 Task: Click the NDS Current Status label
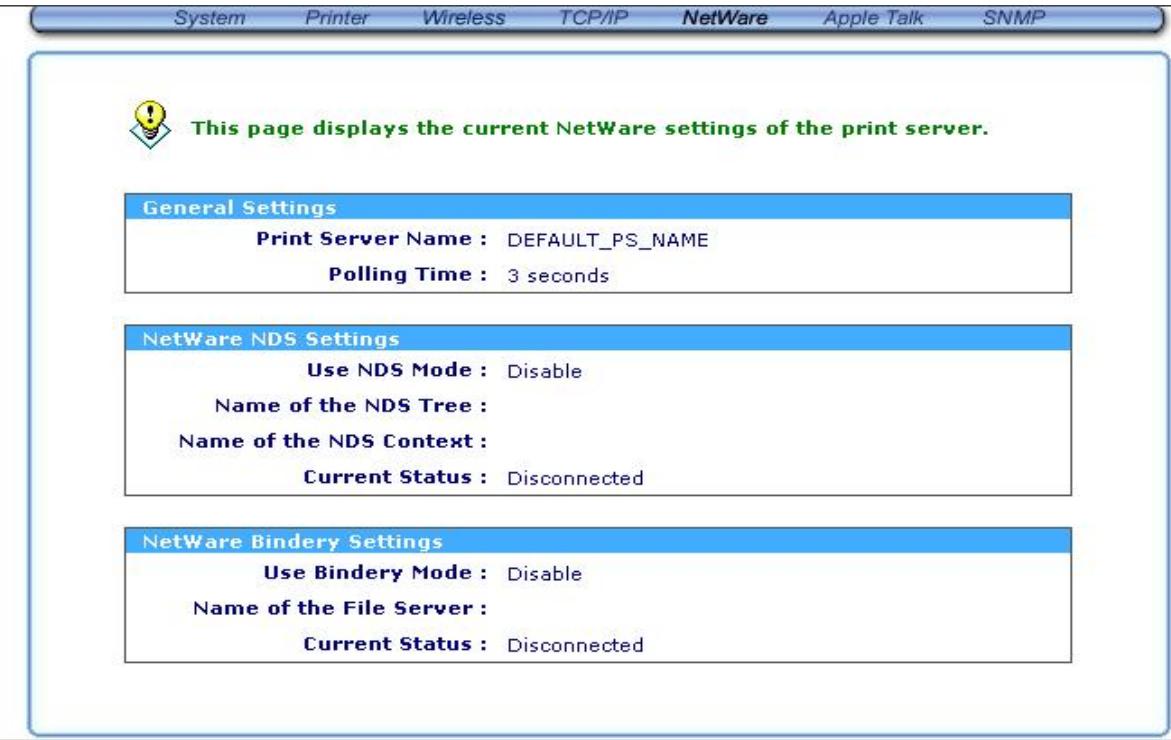[395, 477]
